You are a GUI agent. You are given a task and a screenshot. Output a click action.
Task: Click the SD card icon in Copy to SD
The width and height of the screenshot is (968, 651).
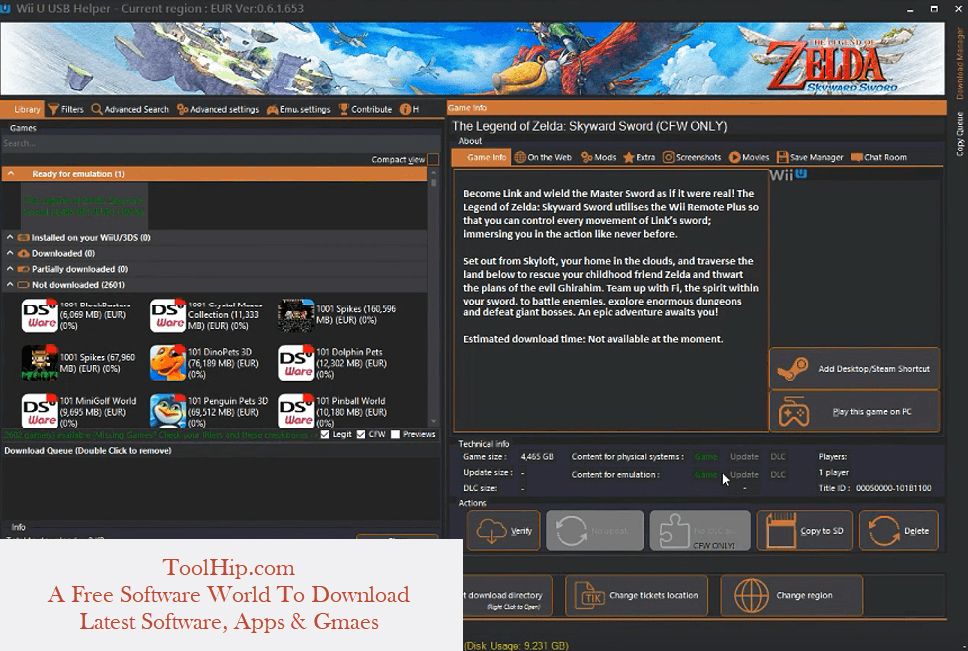781,531
